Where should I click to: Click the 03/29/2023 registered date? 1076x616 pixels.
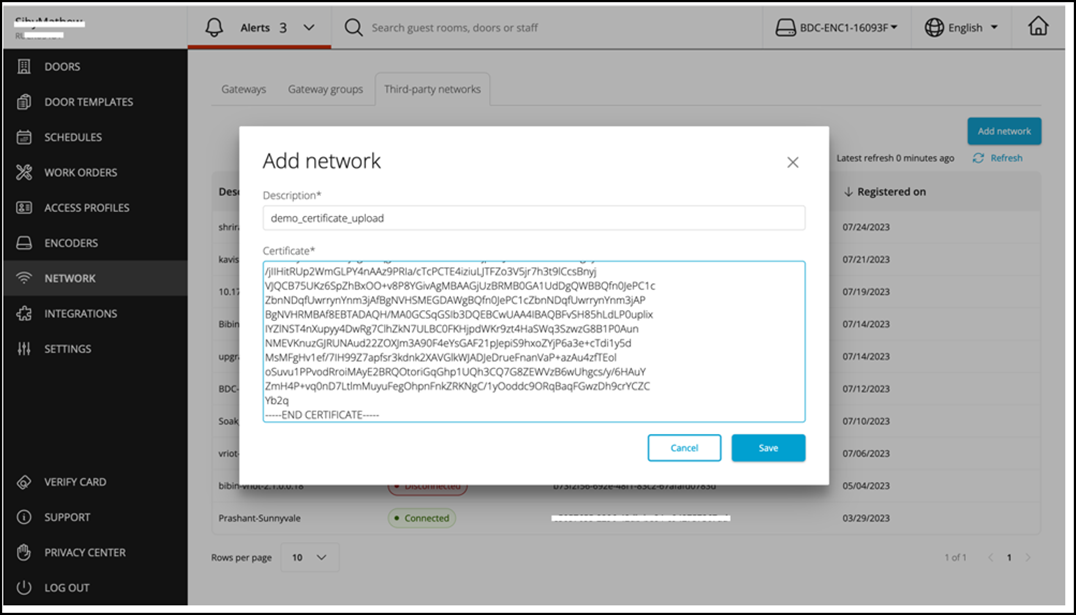[x=866, y=519]
